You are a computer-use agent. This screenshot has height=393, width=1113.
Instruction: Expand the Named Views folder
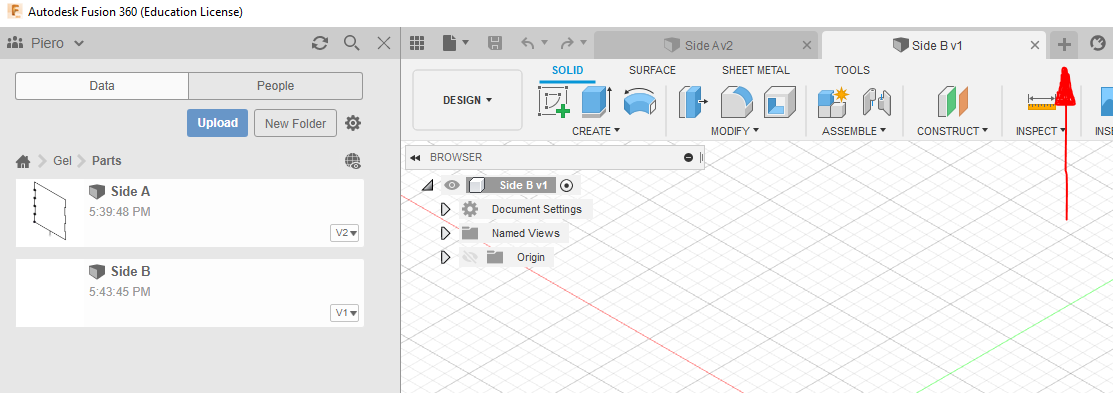click(445, 233)
